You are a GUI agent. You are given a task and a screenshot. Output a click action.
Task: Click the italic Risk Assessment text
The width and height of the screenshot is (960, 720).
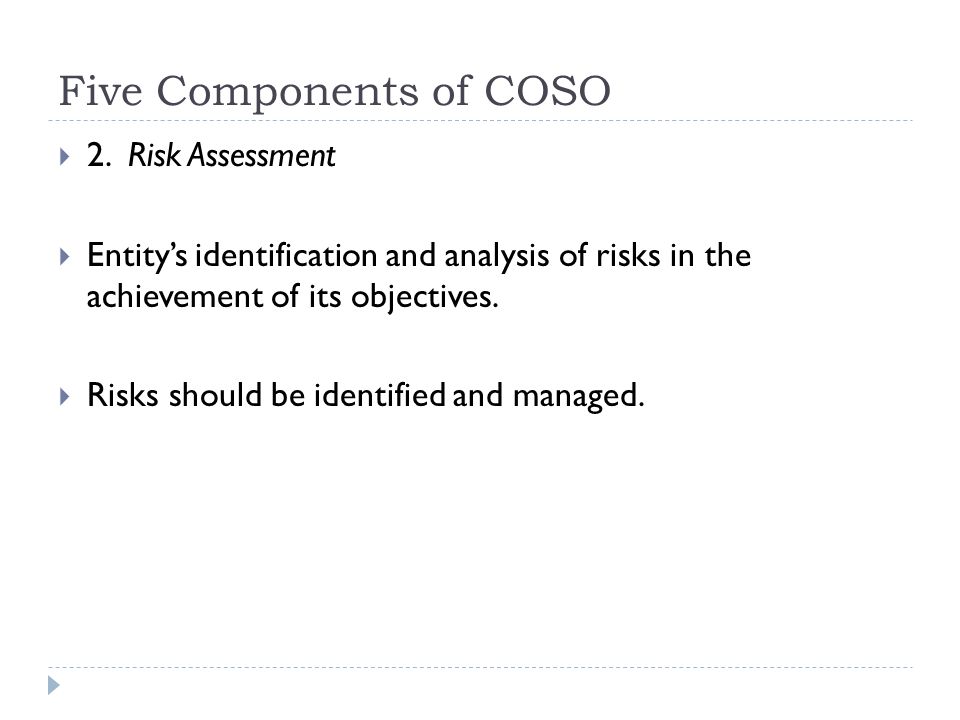(x=231, y=156)
